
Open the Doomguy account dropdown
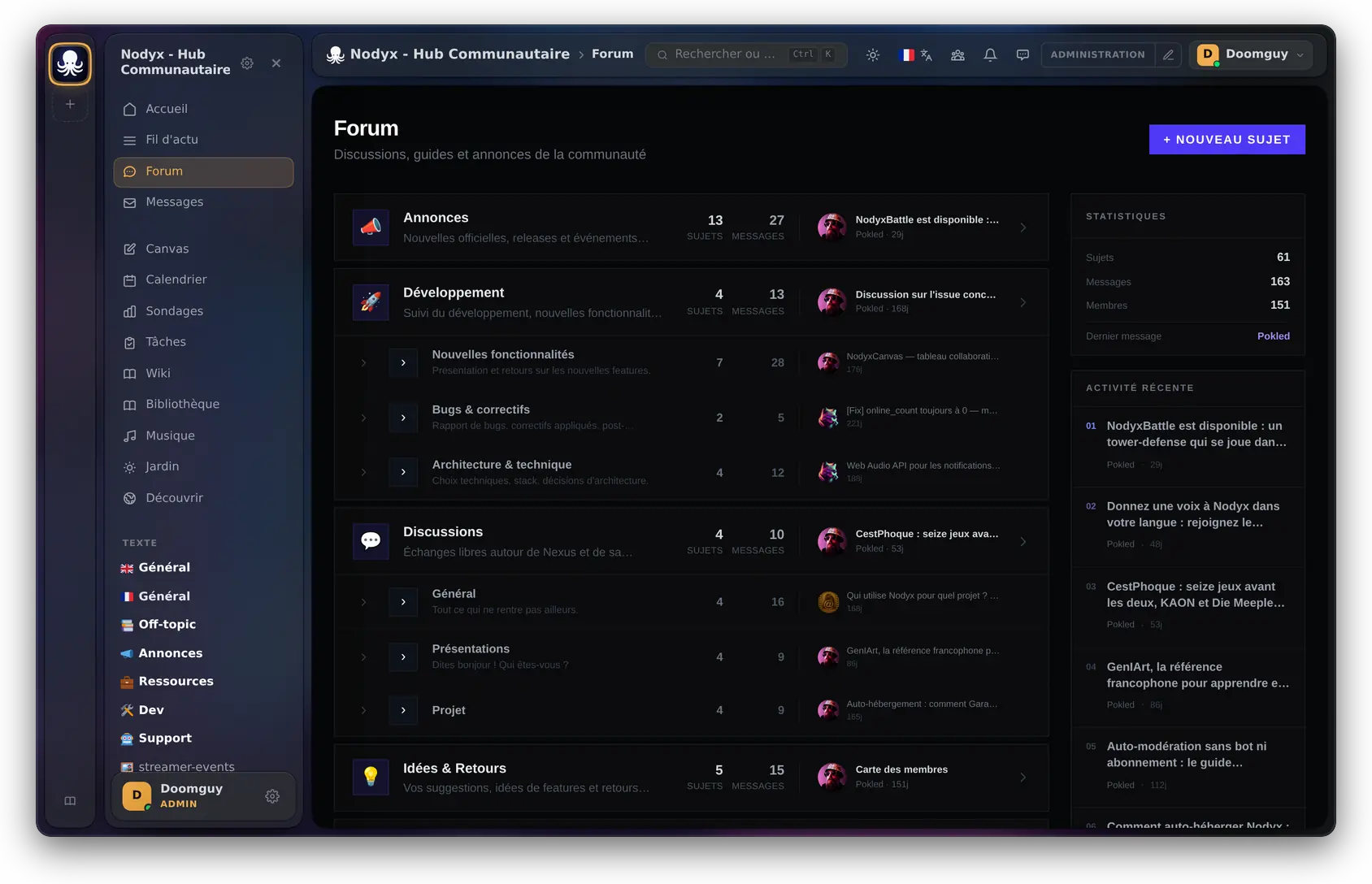click(1251, 54)
